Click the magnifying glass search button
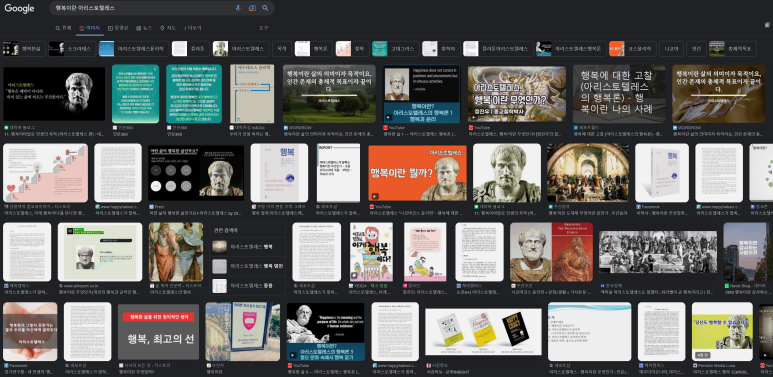The height and width of the screenshot is (377, 773). (x=265, y=8)
